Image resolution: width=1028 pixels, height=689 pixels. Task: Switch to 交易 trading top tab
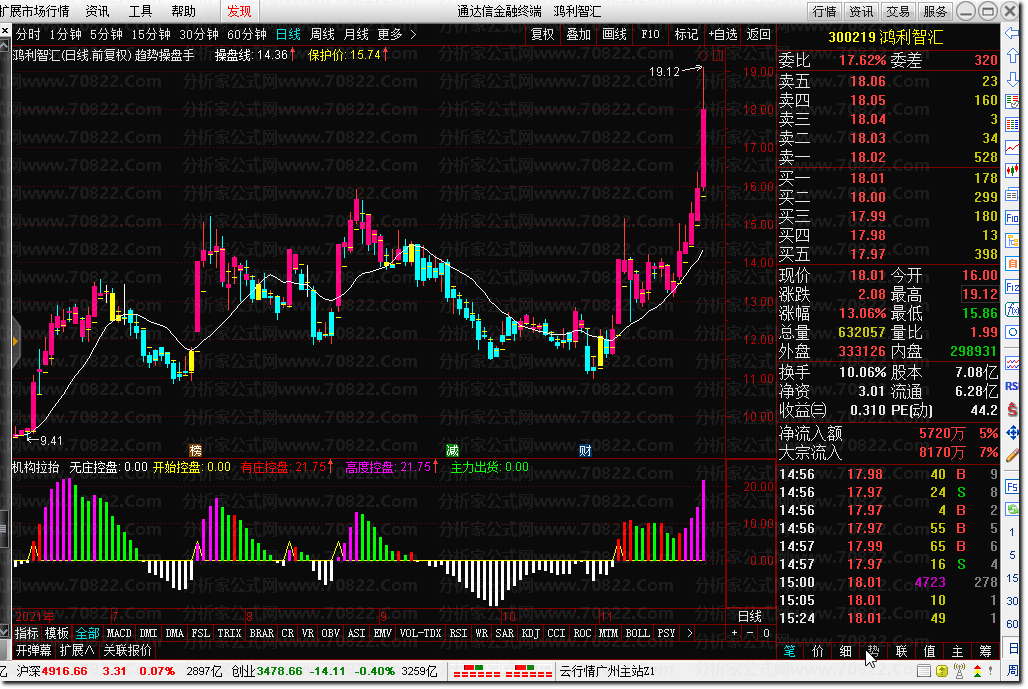pos(898,11)
